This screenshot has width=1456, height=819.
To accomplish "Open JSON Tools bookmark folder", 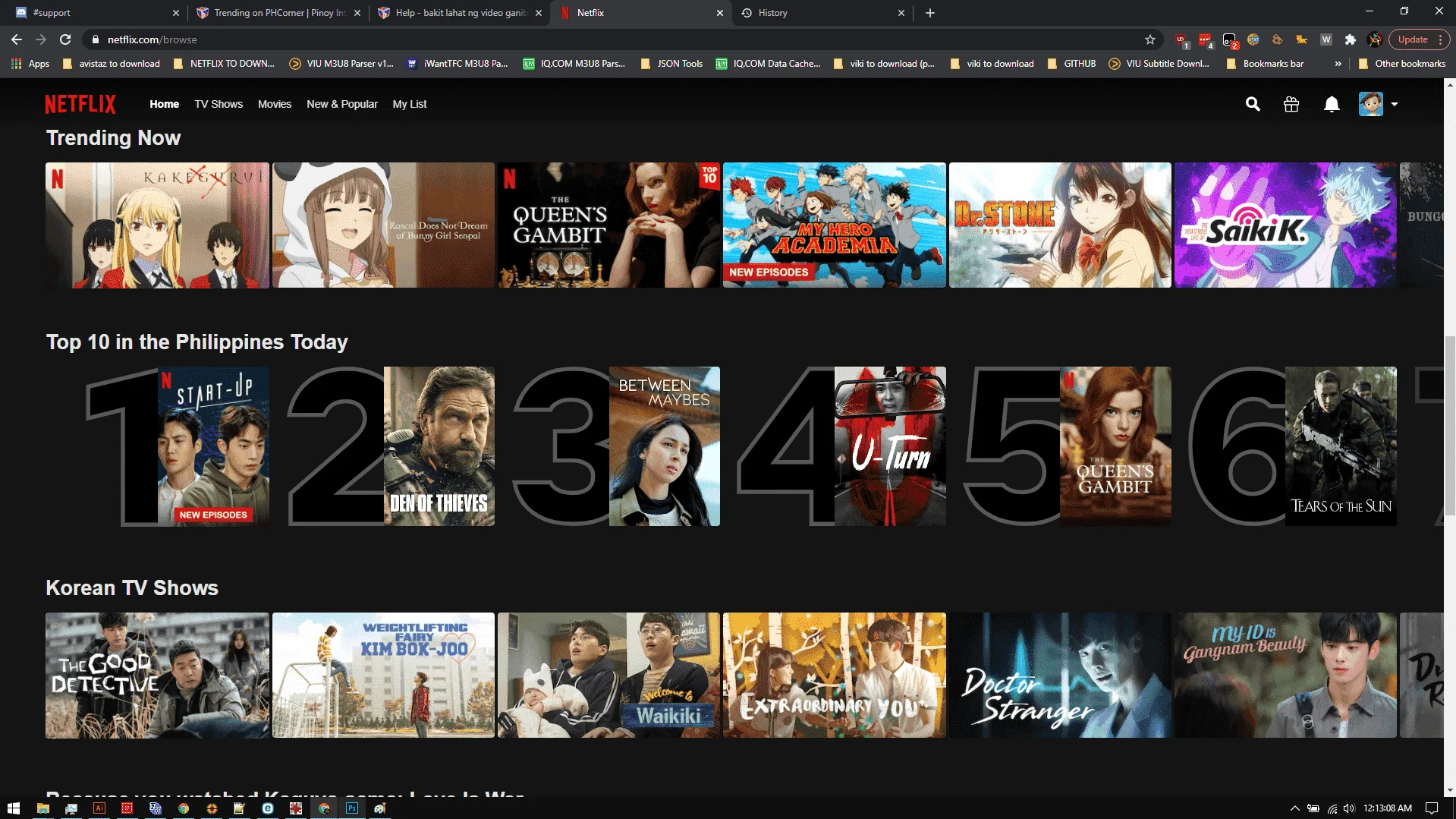I will (x=672, y=64).
